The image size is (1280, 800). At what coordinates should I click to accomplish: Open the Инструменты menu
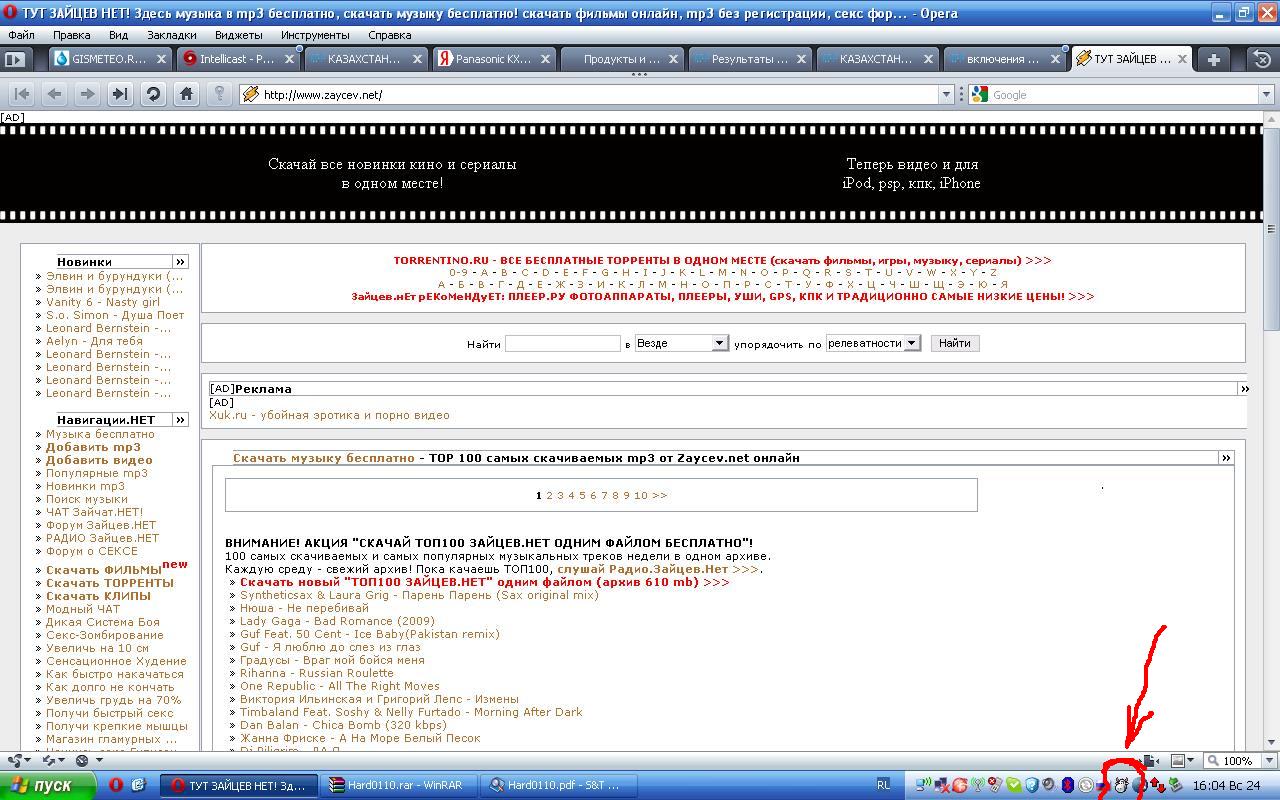click(x=315, y=35)
